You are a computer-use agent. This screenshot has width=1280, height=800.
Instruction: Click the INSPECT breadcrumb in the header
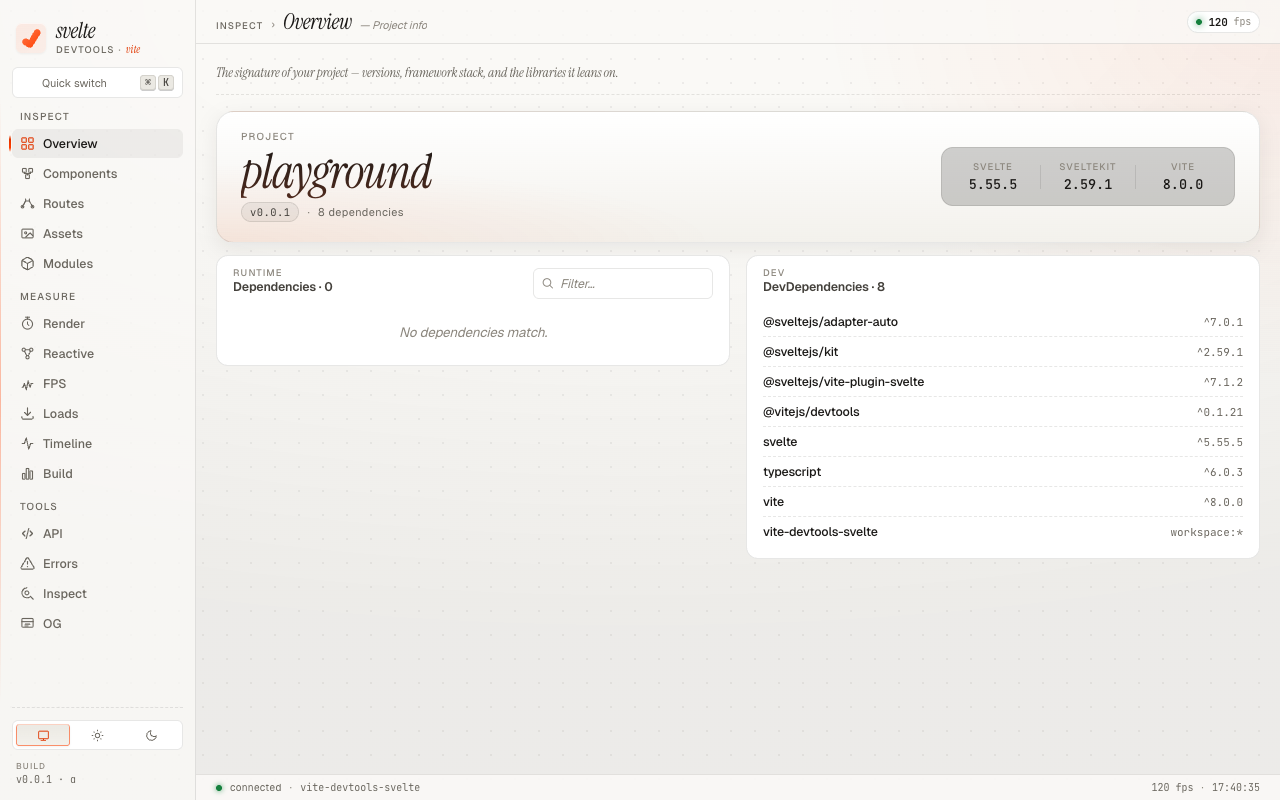pos(239,25)
